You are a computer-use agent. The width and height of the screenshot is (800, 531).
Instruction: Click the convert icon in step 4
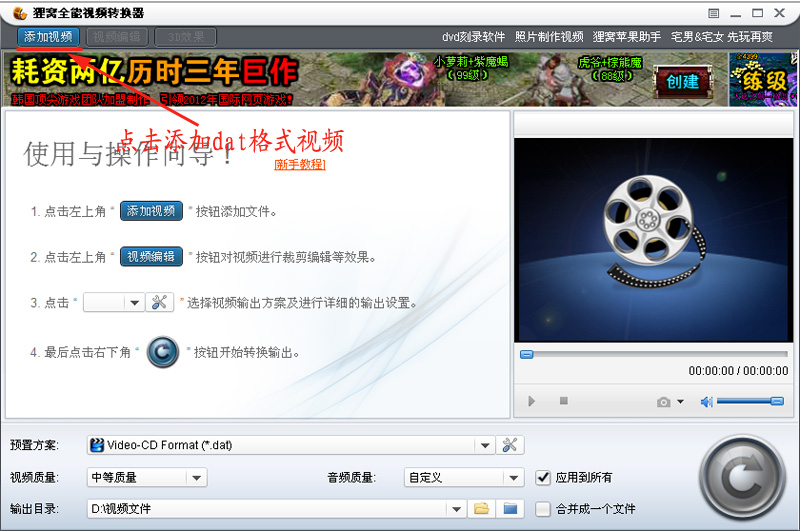(x=163, y=352)
